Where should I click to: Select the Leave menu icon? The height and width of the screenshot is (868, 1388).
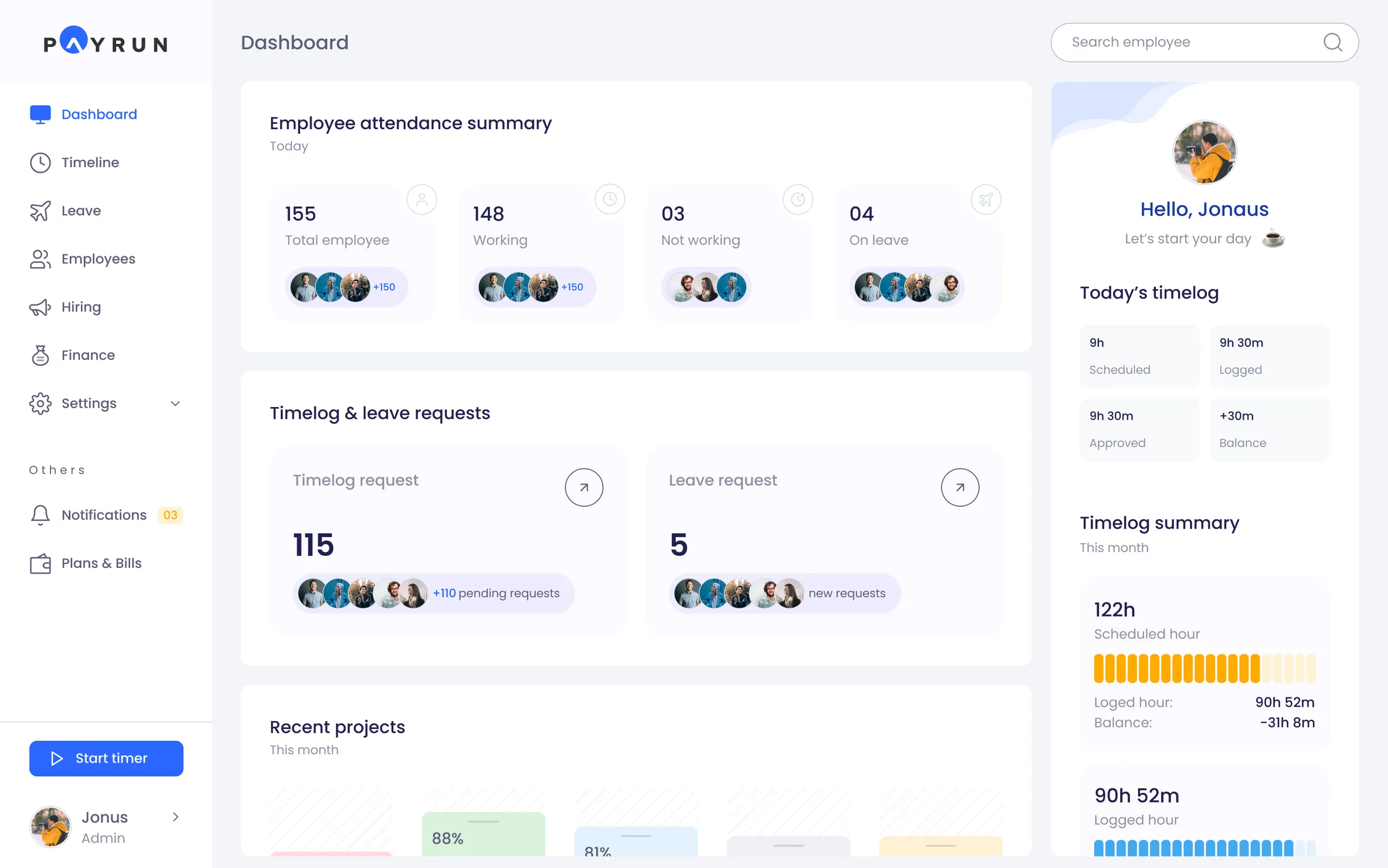click(40, 210)
